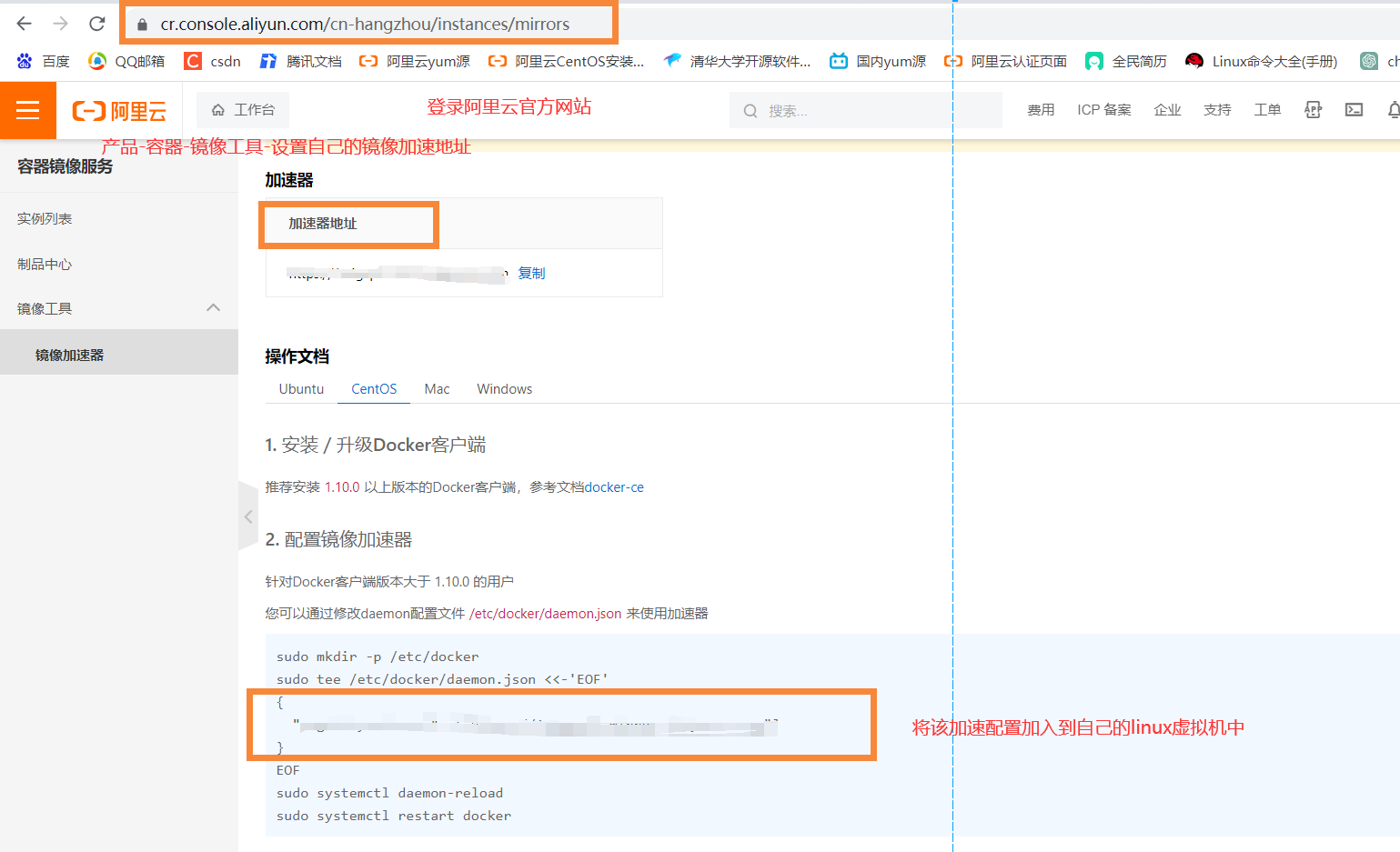Open the QQ邮箱 bookmark
1400x852 pixels.
(x=126, y=61)
